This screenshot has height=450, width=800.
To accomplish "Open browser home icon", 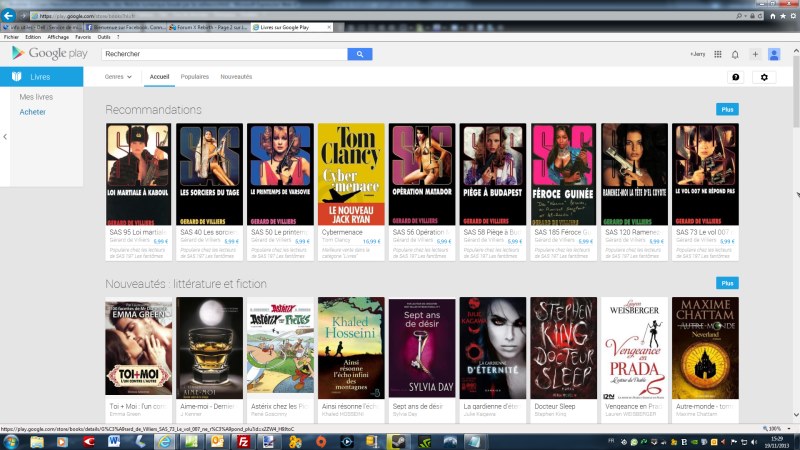I will pos(772,16).
